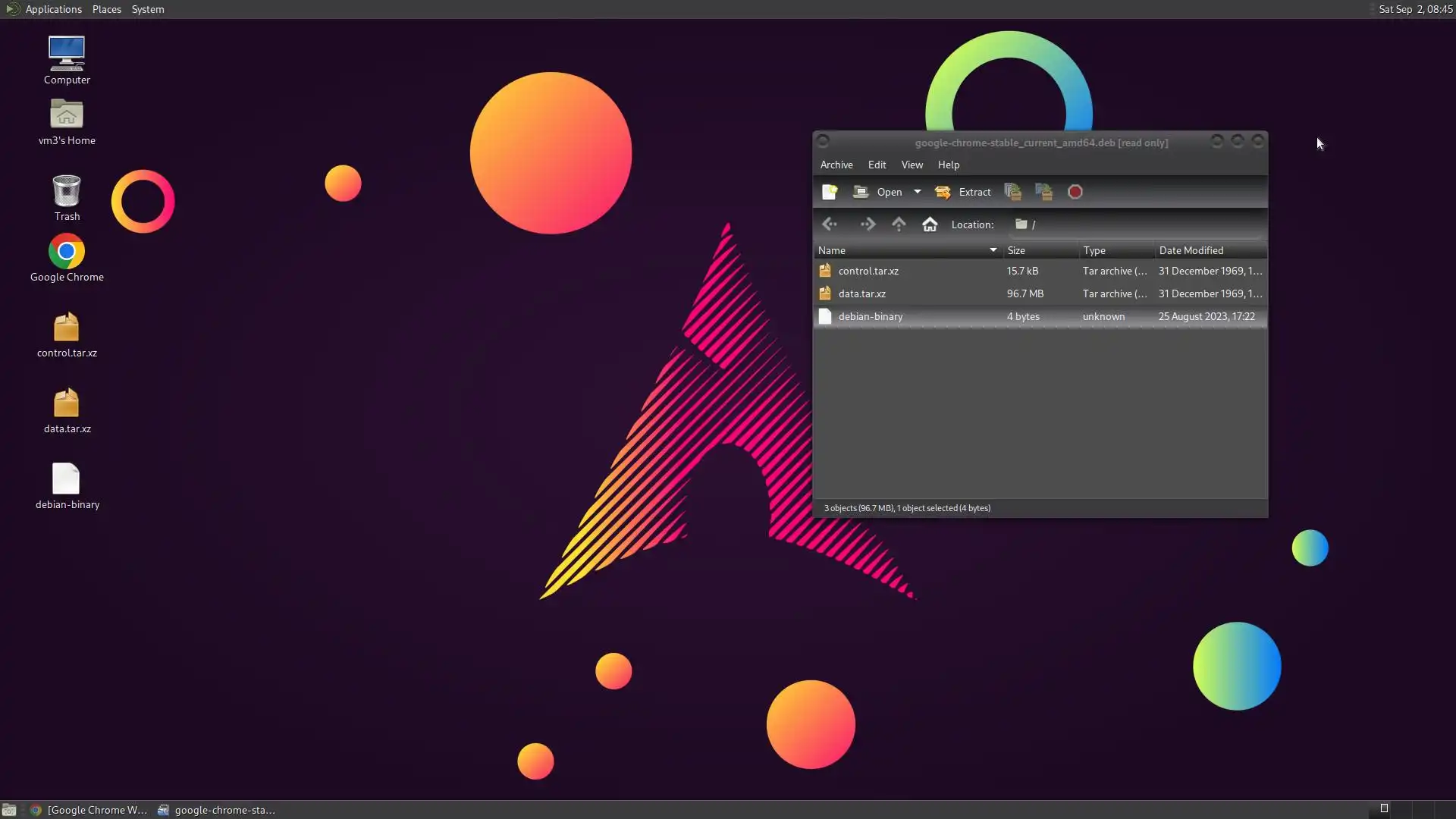Click the Add Folder to archive icon

(x=1044, y=192)
